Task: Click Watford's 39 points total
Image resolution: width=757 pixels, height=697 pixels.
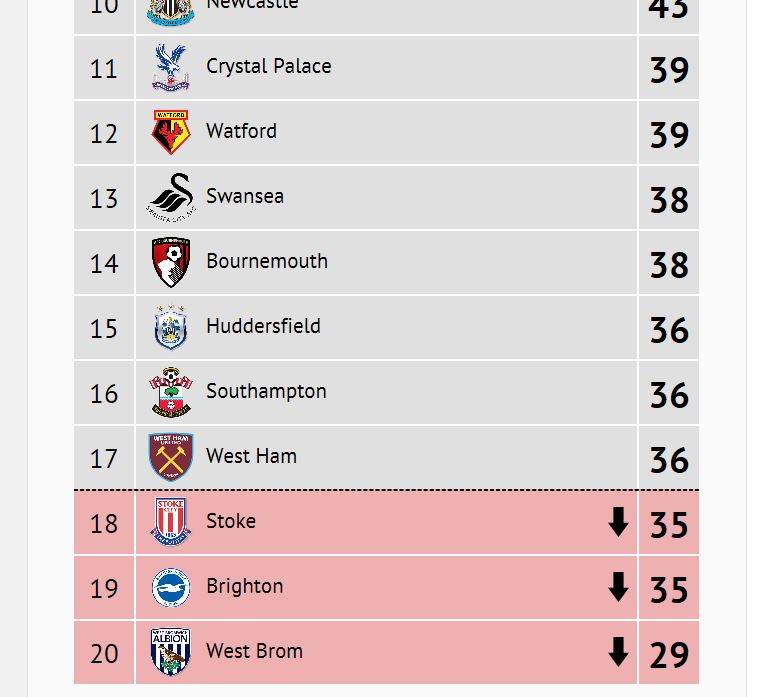Action: tap(669, 134)
